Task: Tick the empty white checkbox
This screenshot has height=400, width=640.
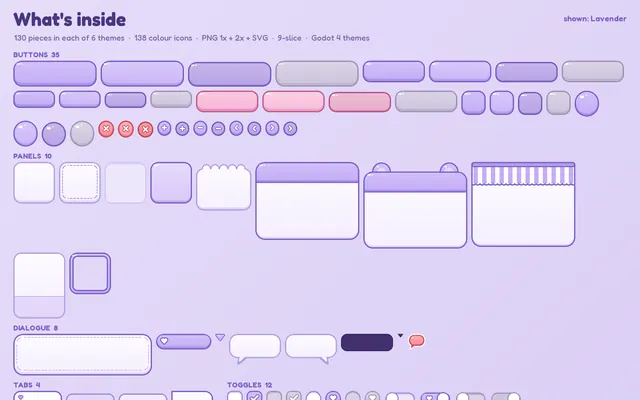Action: (235, 396)
